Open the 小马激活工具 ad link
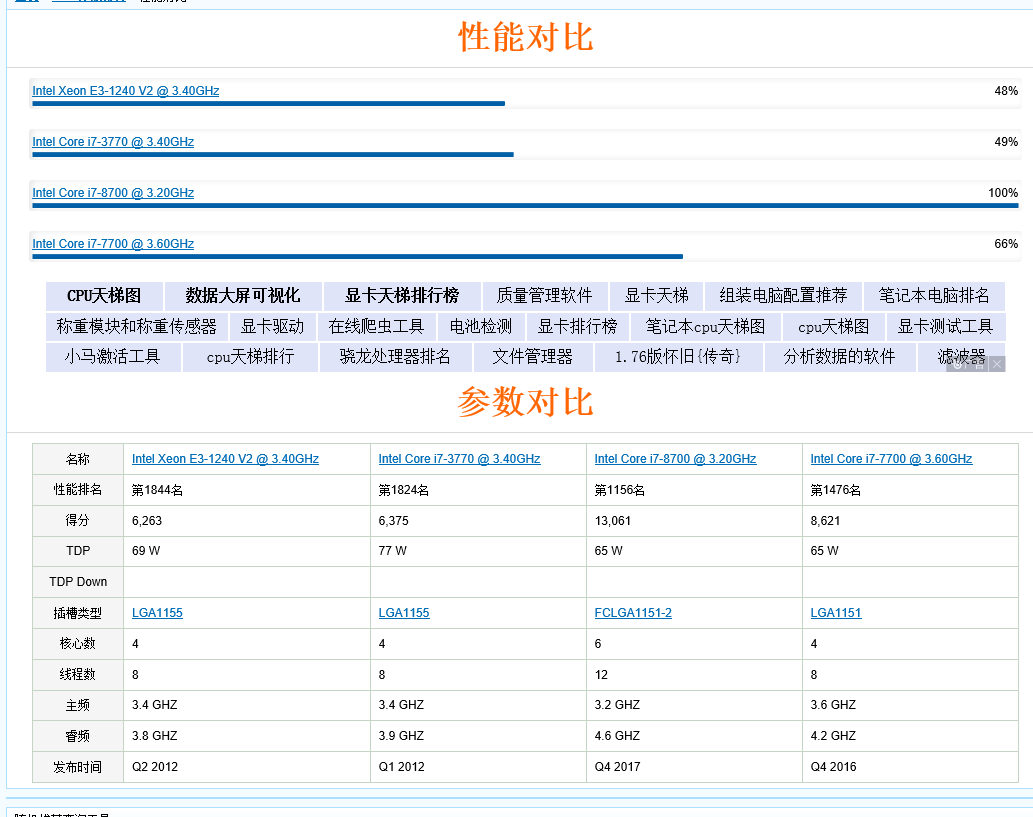1033x817 pixels. point(113,357)
